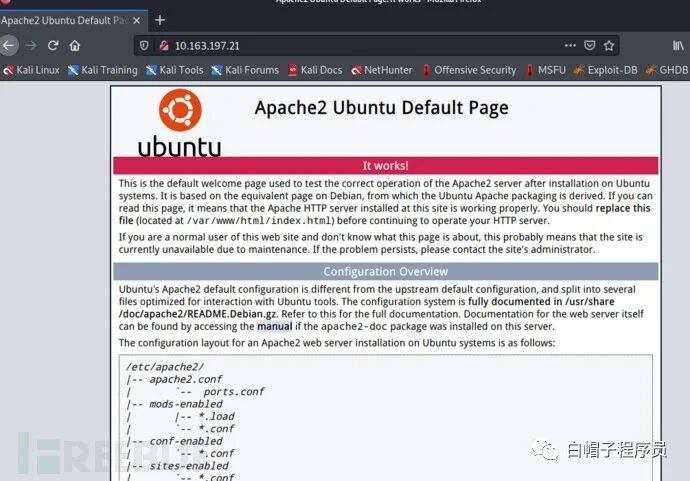Open the Library sidebar icon
The height and width of the screenshot is (481, 690).
pos(678,45)
